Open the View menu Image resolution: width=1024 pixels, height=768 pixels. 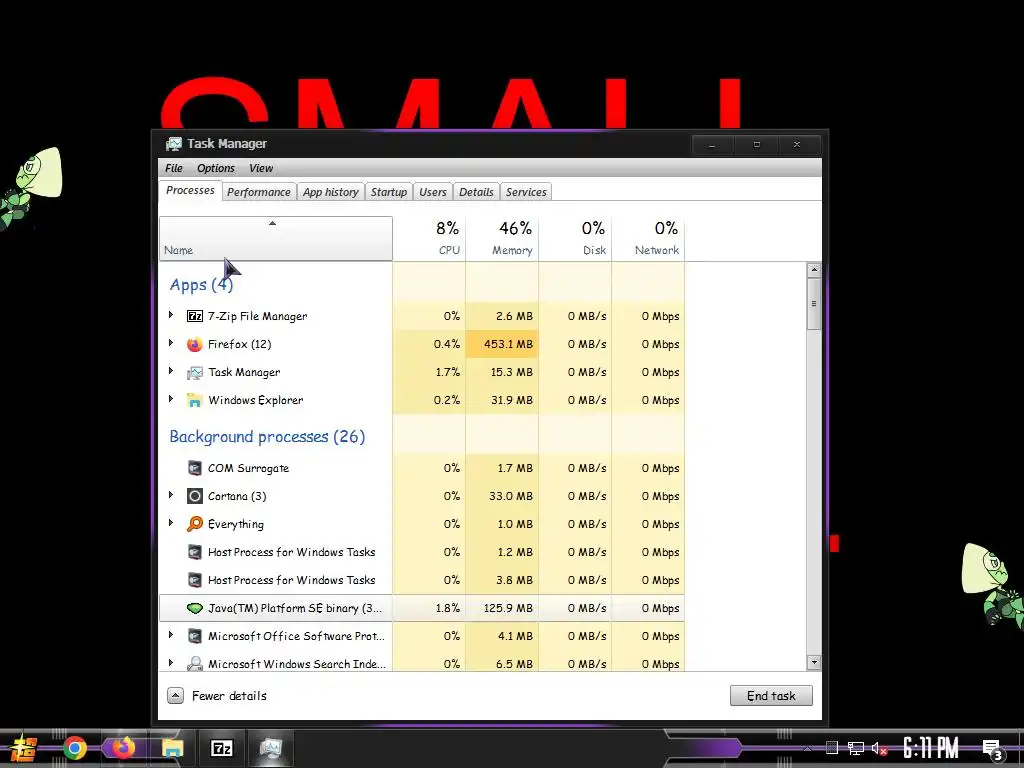pos(261,168)
